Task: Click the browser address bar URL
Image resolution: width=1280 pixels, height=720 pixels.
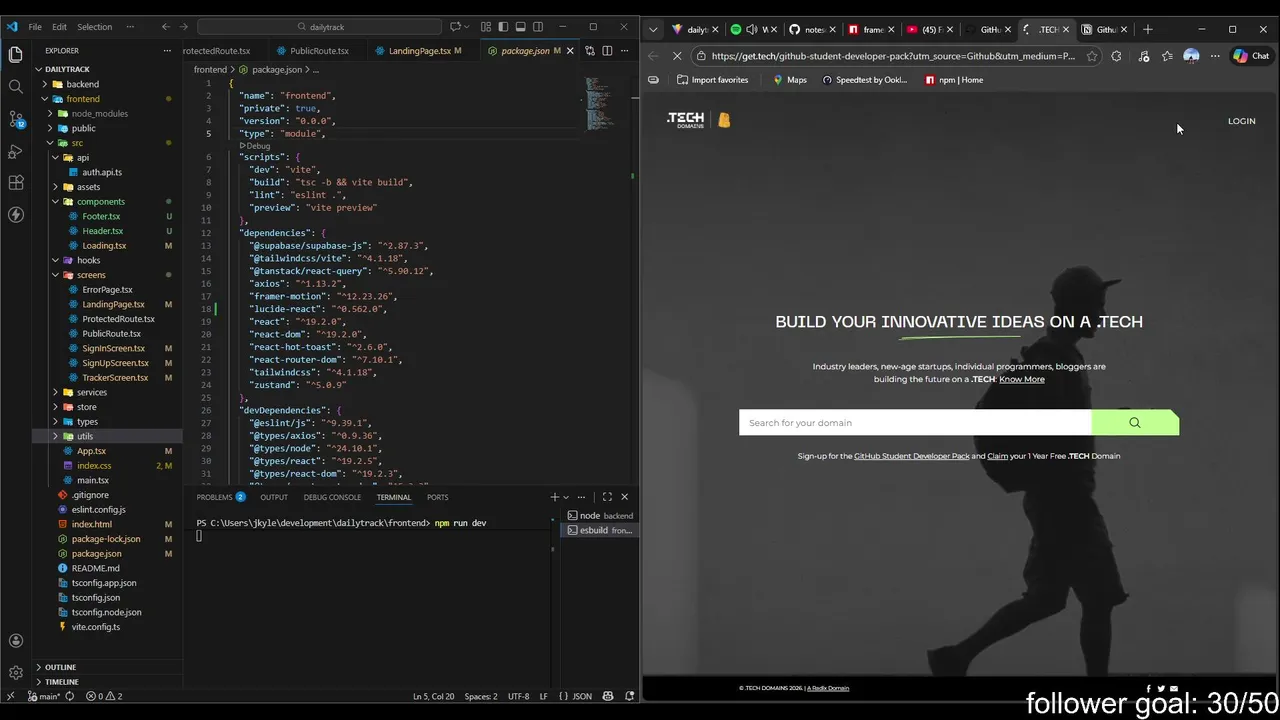Action: 893,56
